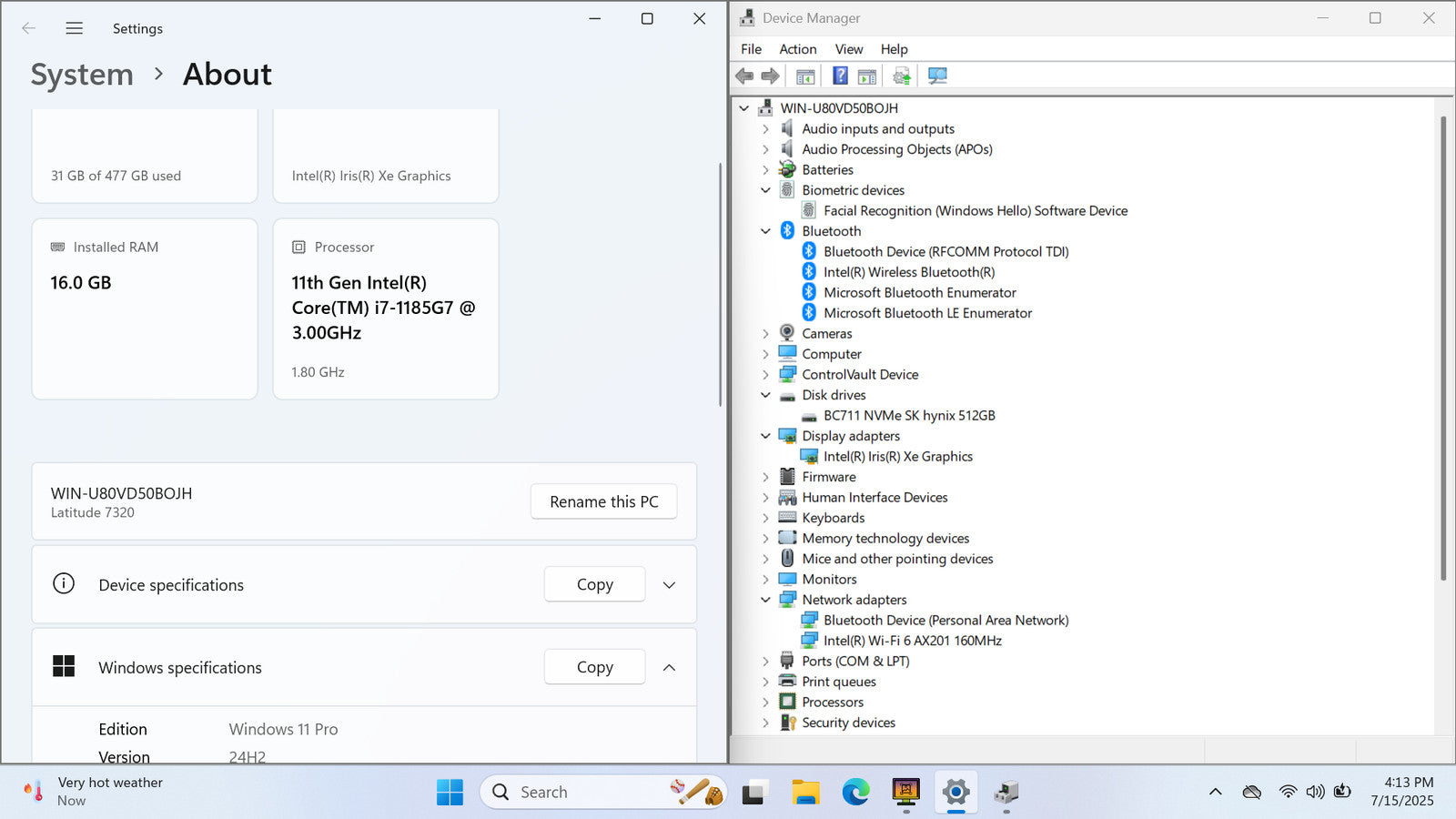Viewport: 1456px width, 819px height.
Task: Select the Mice and other pointing devices icon
Action: [x=787, y=559]
